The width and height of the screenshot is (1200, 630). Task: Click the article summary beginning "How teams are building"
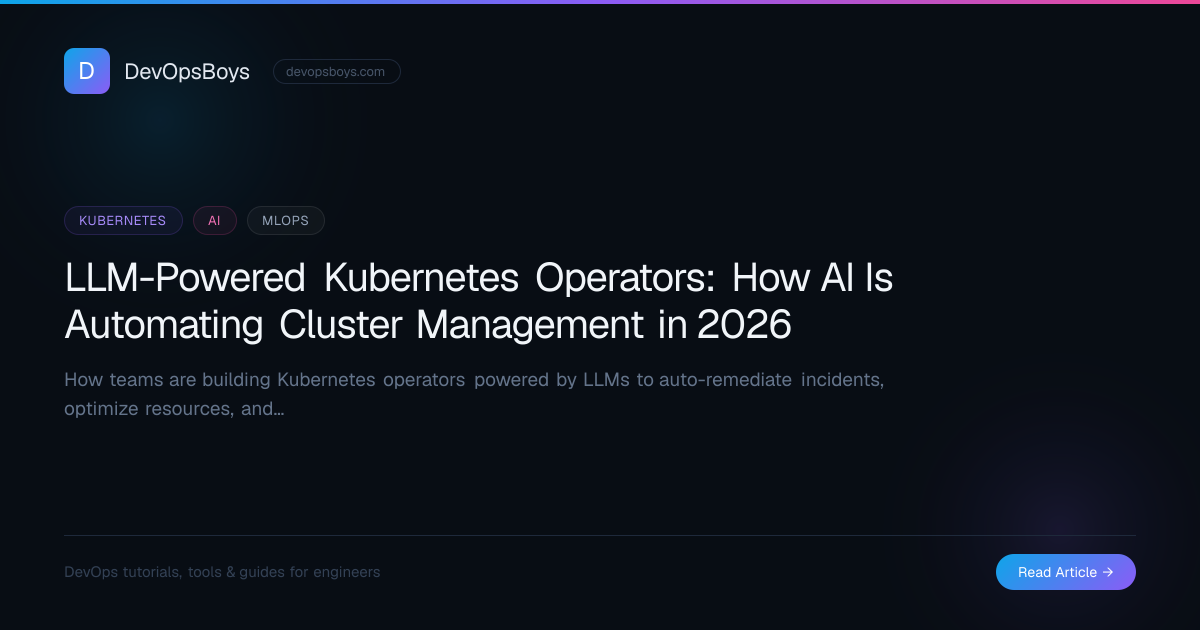pyautogui.click(x=474, y=394)
